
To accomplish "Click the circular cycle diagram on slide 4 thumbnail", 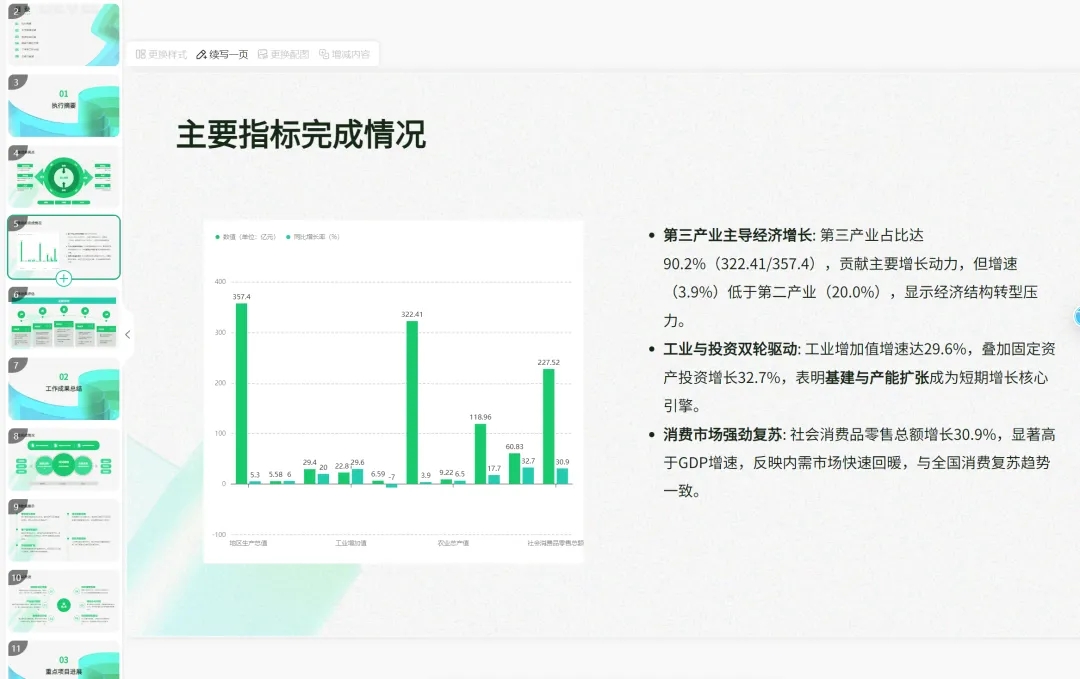I will pyautogui.click(x=63, y=177).
